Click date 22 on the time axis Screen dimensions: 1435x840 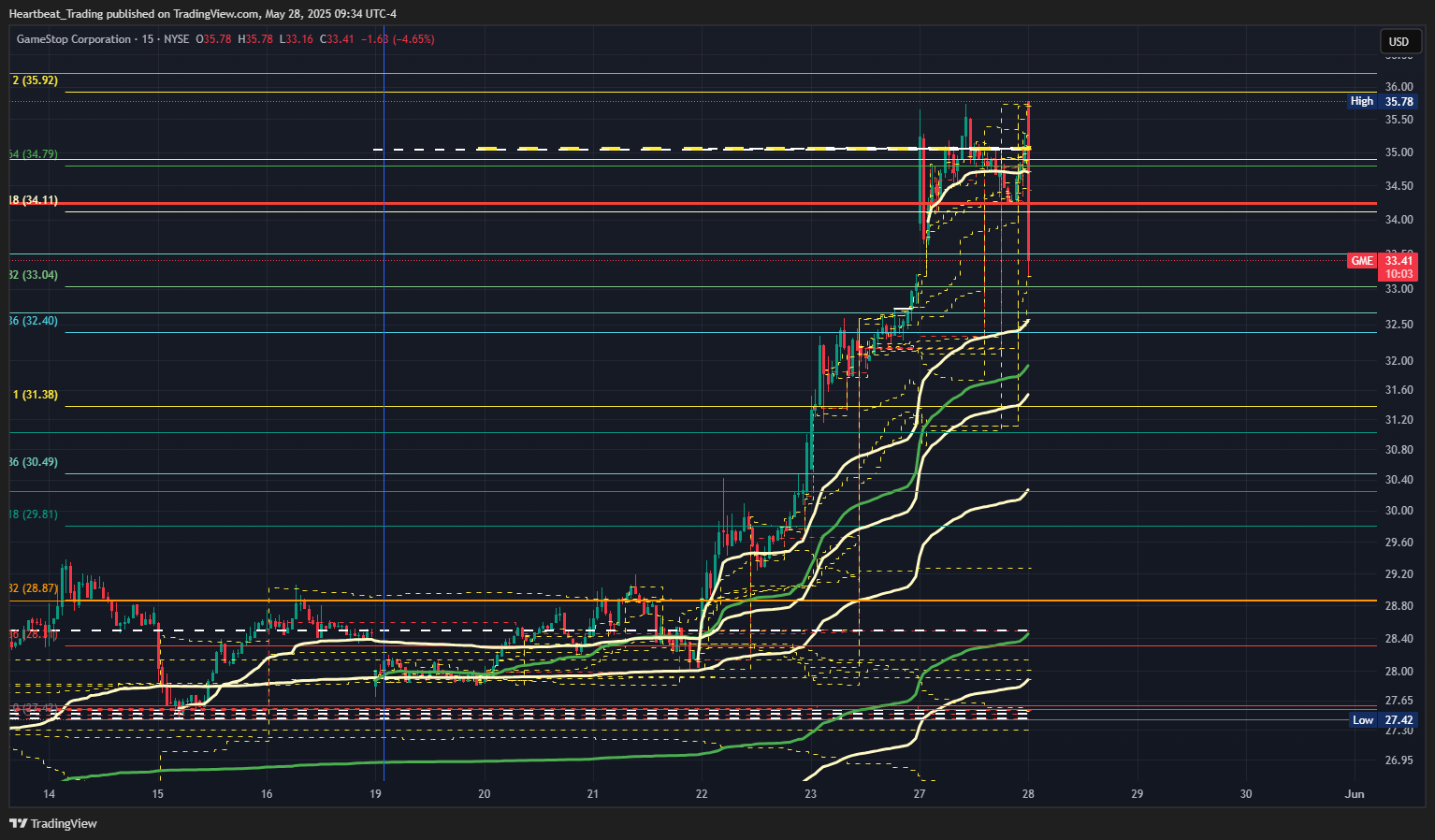[702, 794]
